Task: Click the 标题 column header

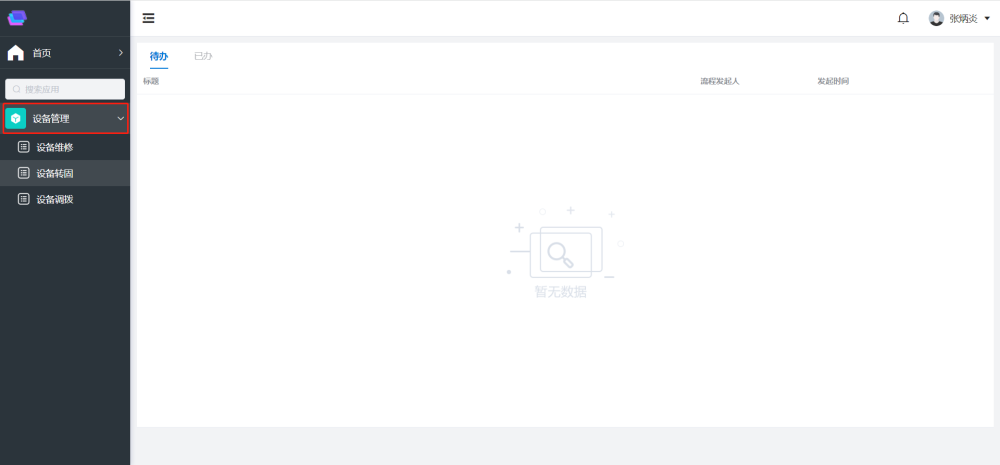Action: 151,81
